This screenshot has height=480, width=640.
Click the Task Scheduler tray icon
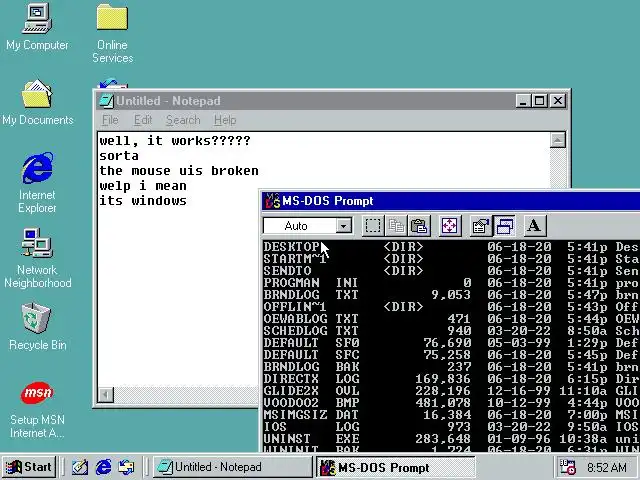567,467
